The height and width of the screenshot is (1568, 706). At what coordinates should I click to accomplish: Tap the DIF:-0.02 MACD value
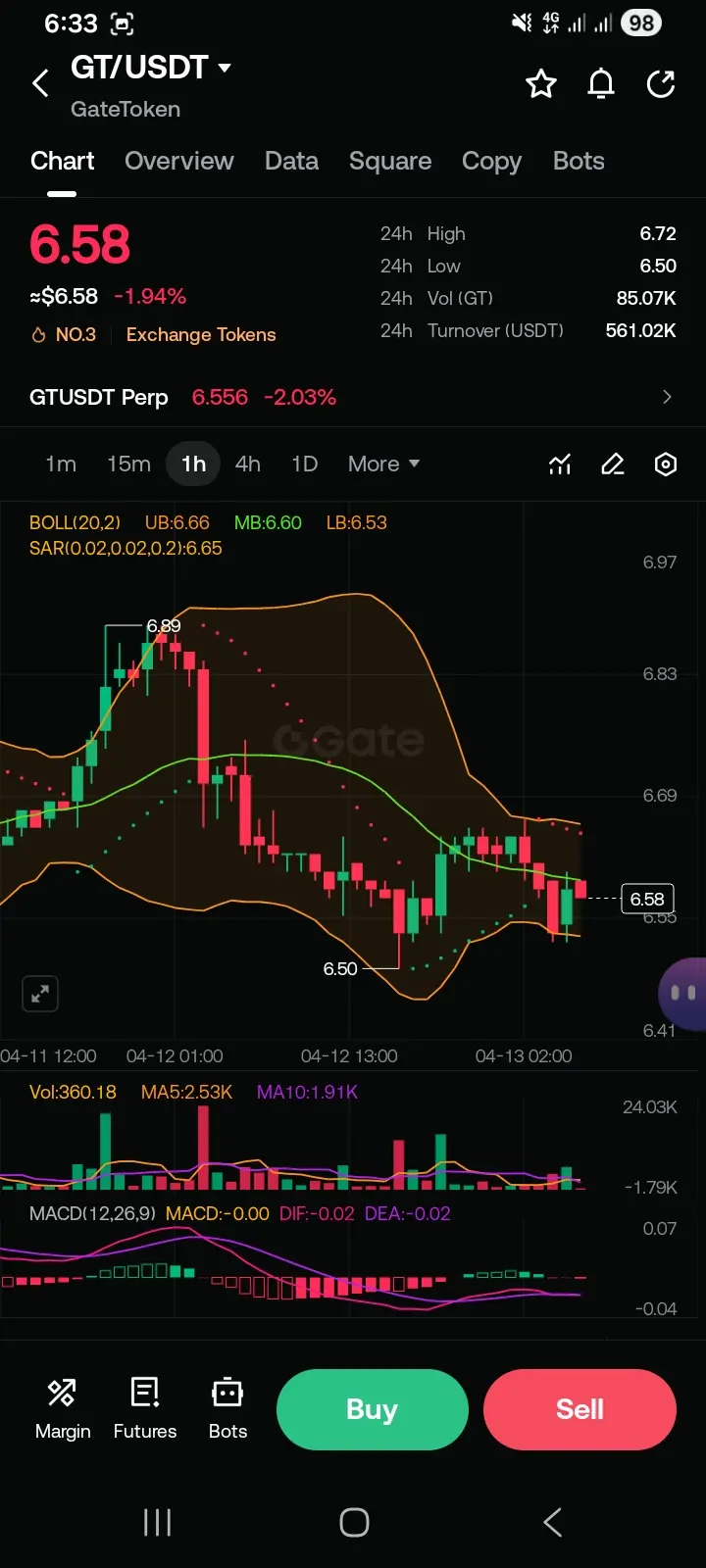317,1213
